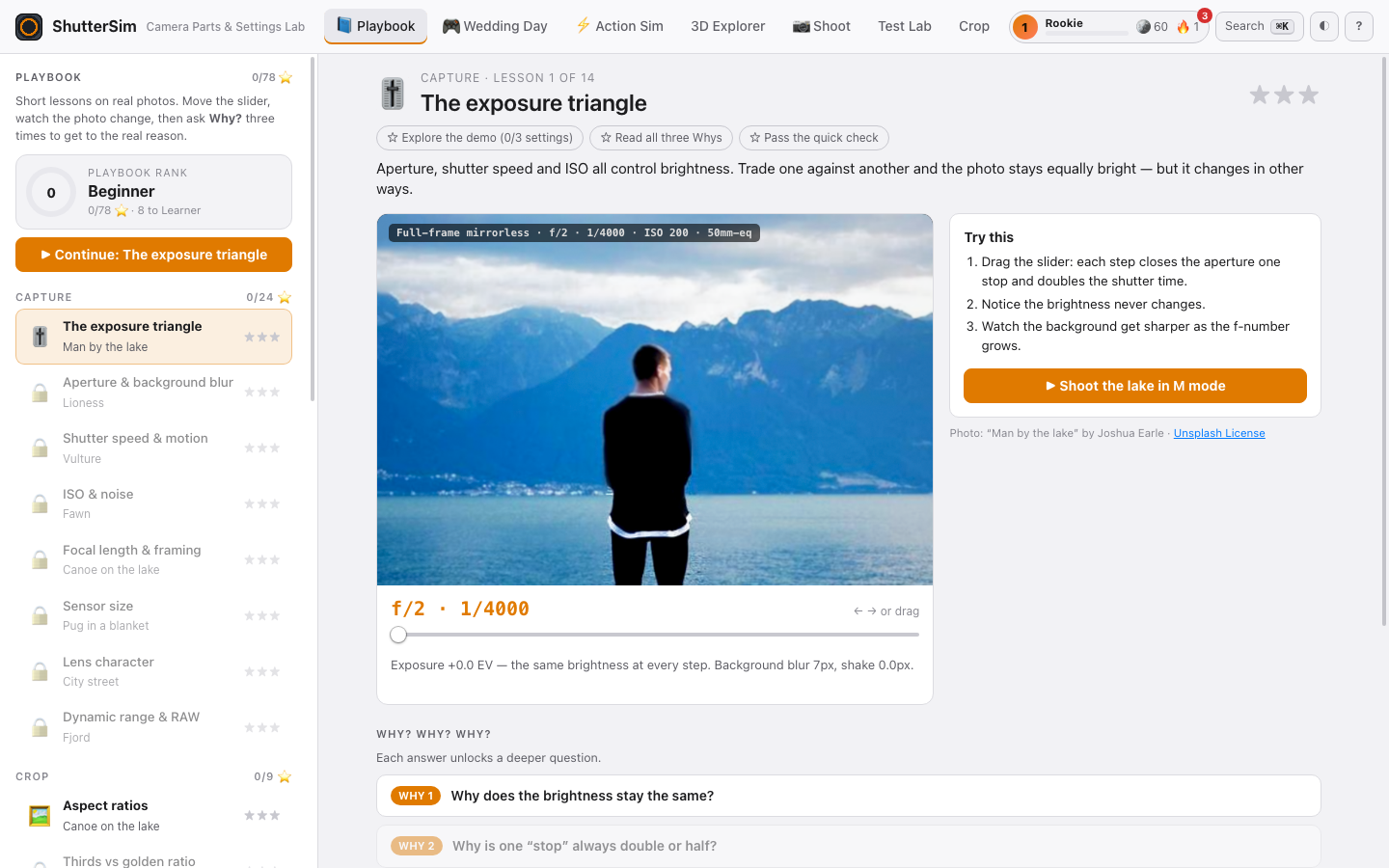Click Shoot the lake in M mode
The height and width of the screenshot is (868, 1389).
[x=1135, y=386]
